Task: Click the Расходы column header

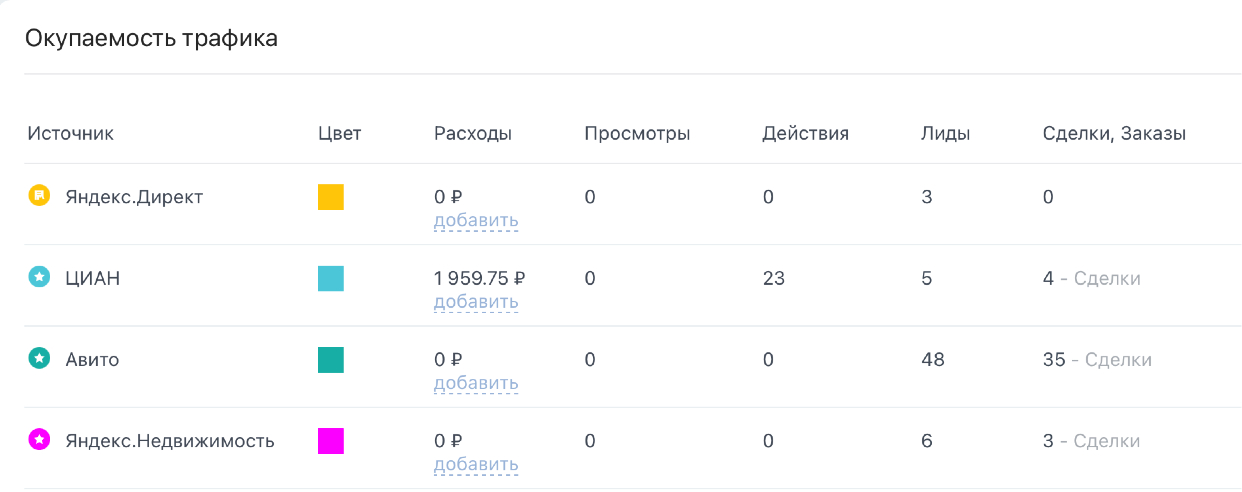Action: 473,133
